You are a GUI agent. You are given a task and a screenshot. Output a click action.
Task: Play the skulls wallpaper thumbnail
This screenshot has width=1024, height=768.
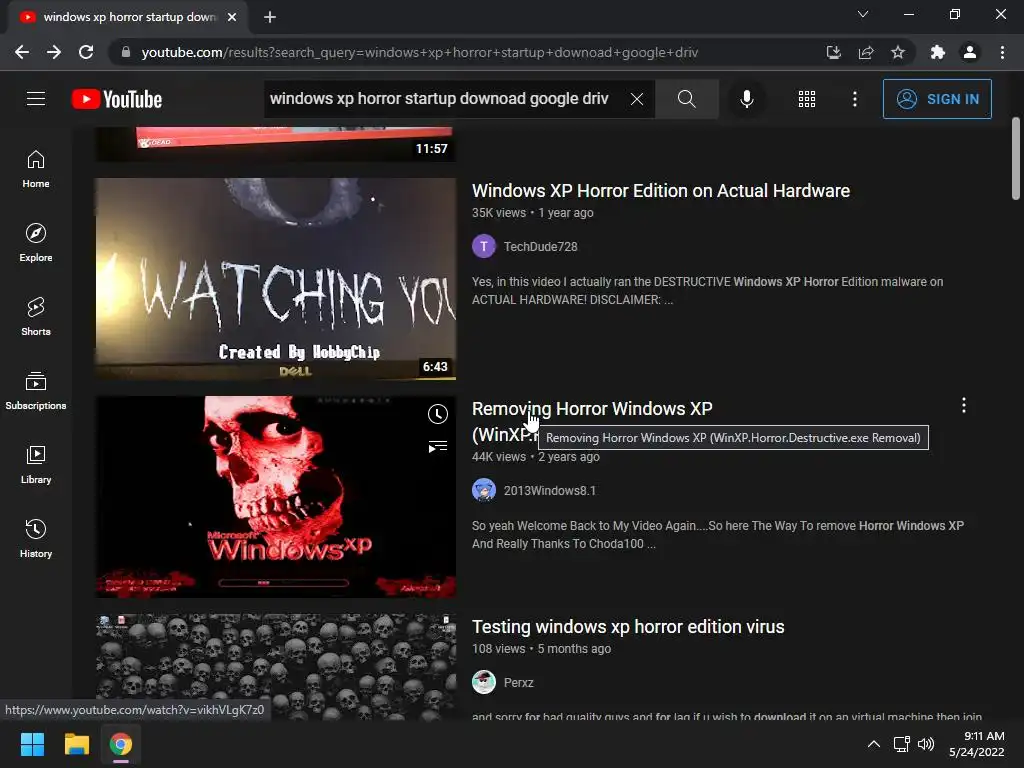276,666
